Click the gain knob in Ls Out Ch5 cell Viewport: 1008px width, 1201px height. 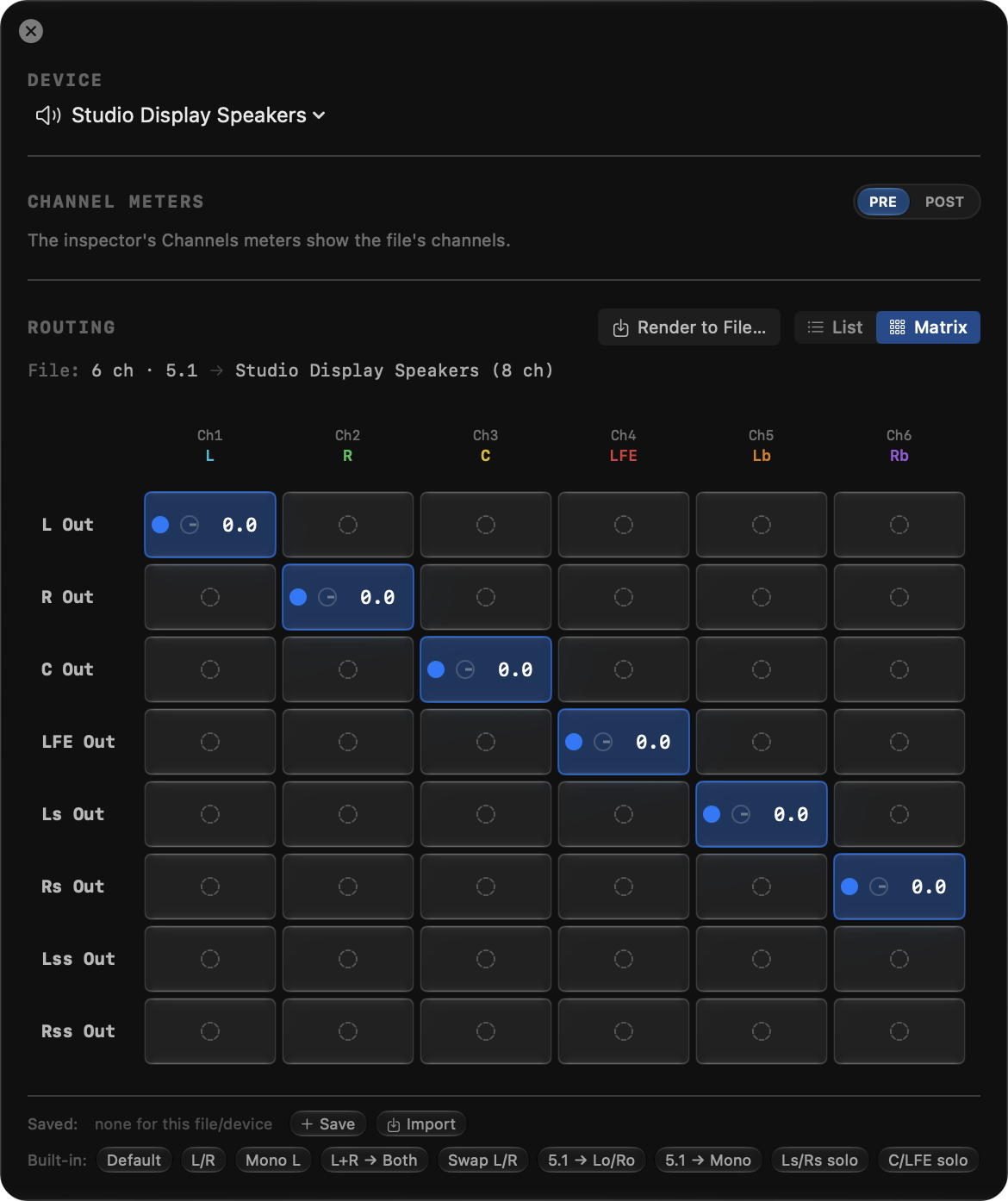[x=741, y=814]
